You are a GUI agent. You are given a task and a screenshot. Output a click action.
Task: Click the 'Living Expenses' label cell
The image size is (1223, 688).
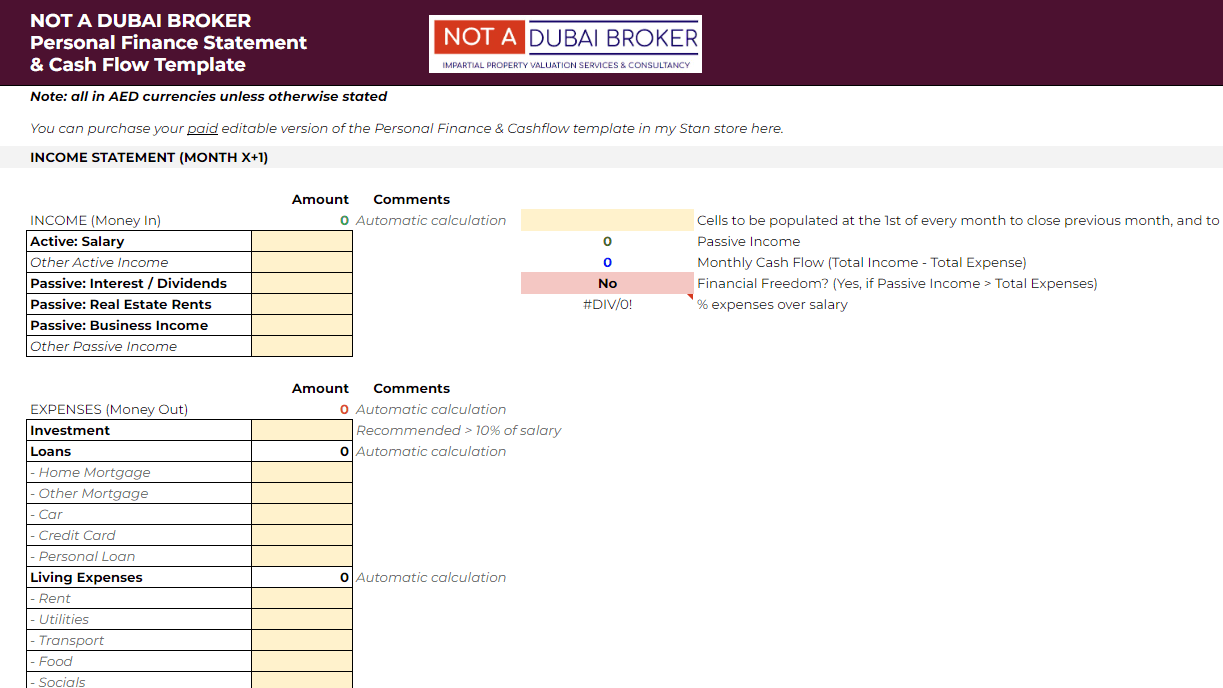click(139, 577)
